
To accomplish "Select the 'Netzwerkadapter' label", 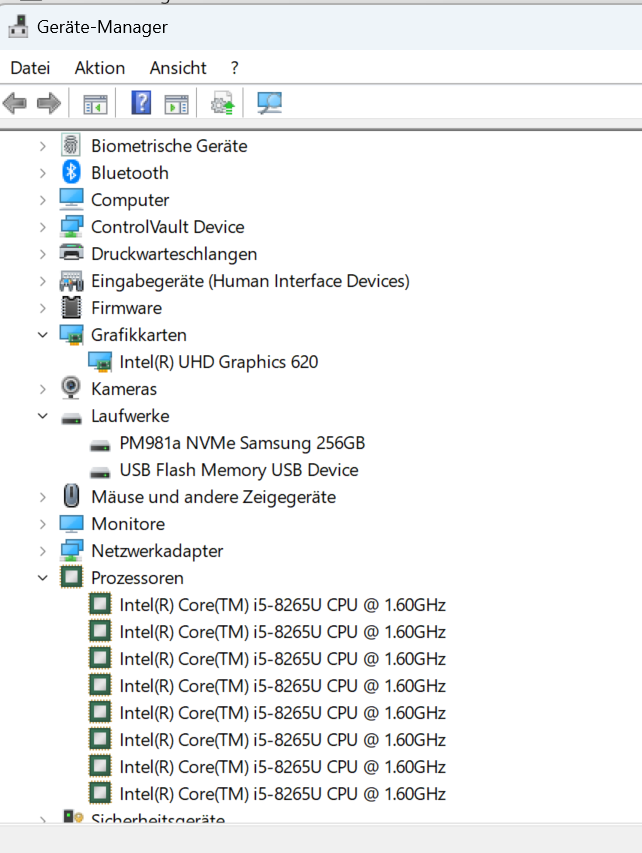I will click(x=157, y=551).
